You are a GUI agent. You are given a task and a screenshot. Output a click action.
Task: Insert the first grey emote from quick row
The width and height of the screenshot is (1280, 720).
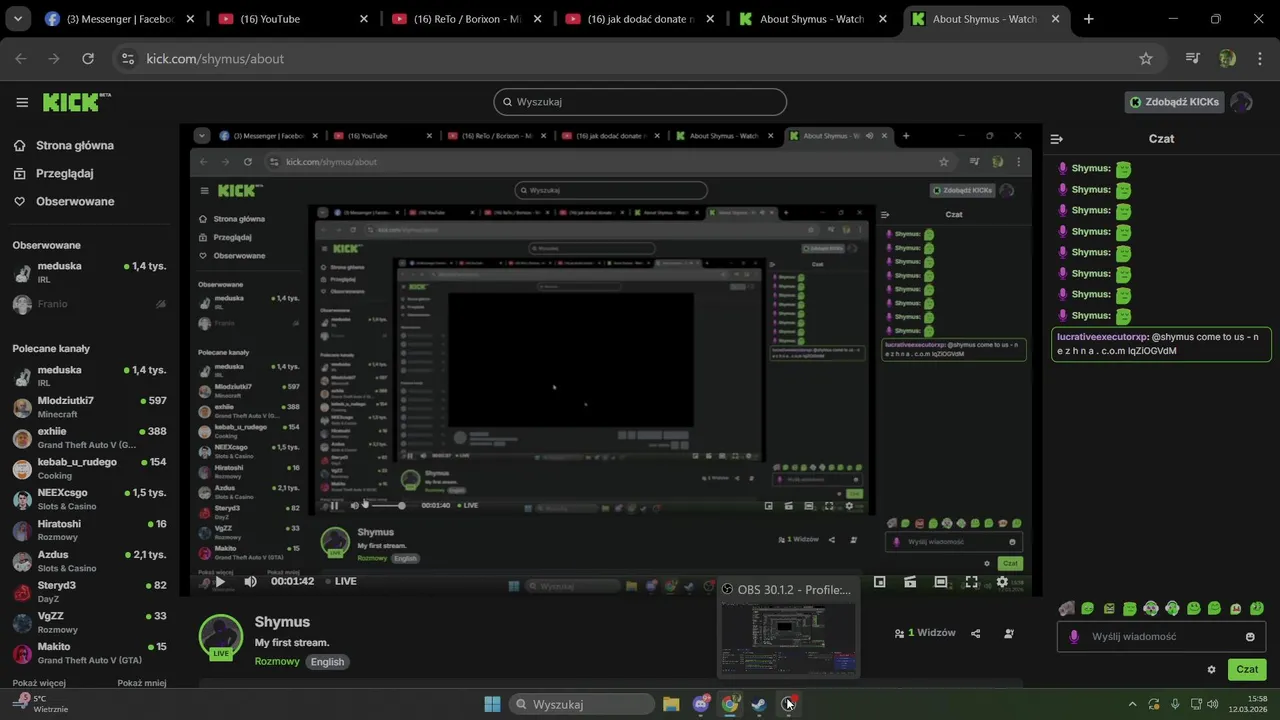[1067, 608]
